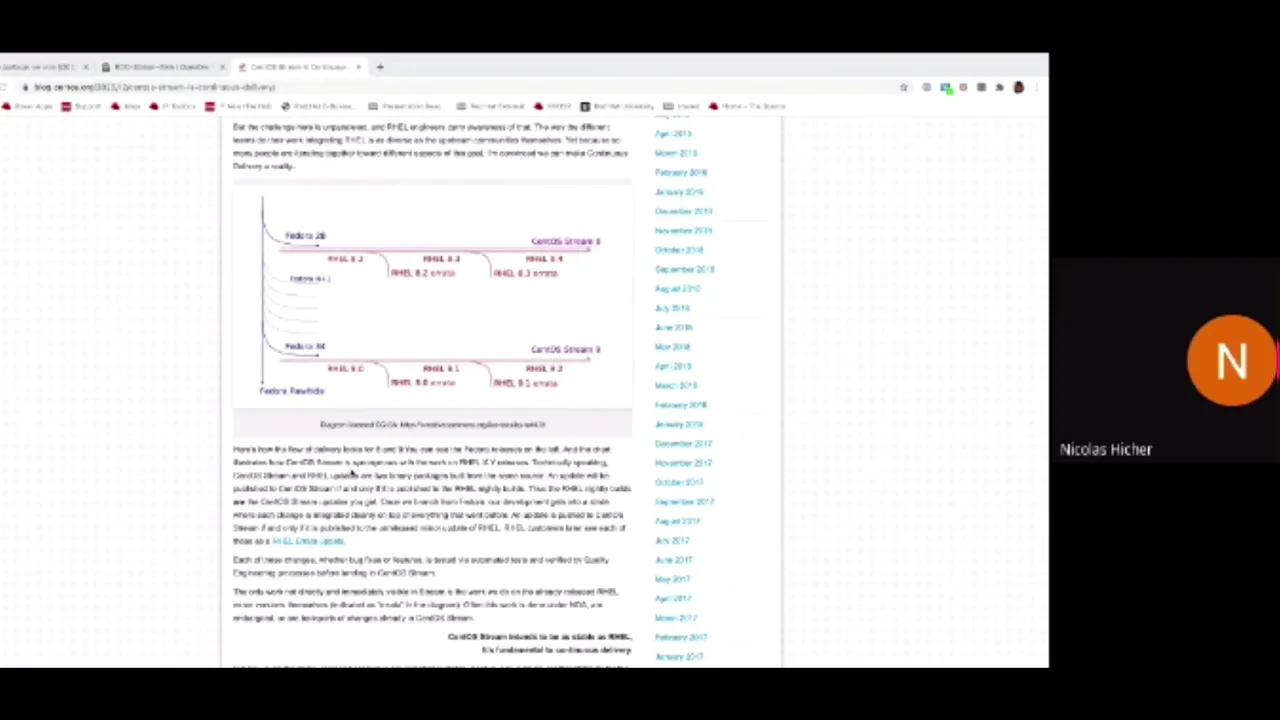1280x720 pixels.
Task: Open the October 2017 archive
Action: [x=679, y=482]
